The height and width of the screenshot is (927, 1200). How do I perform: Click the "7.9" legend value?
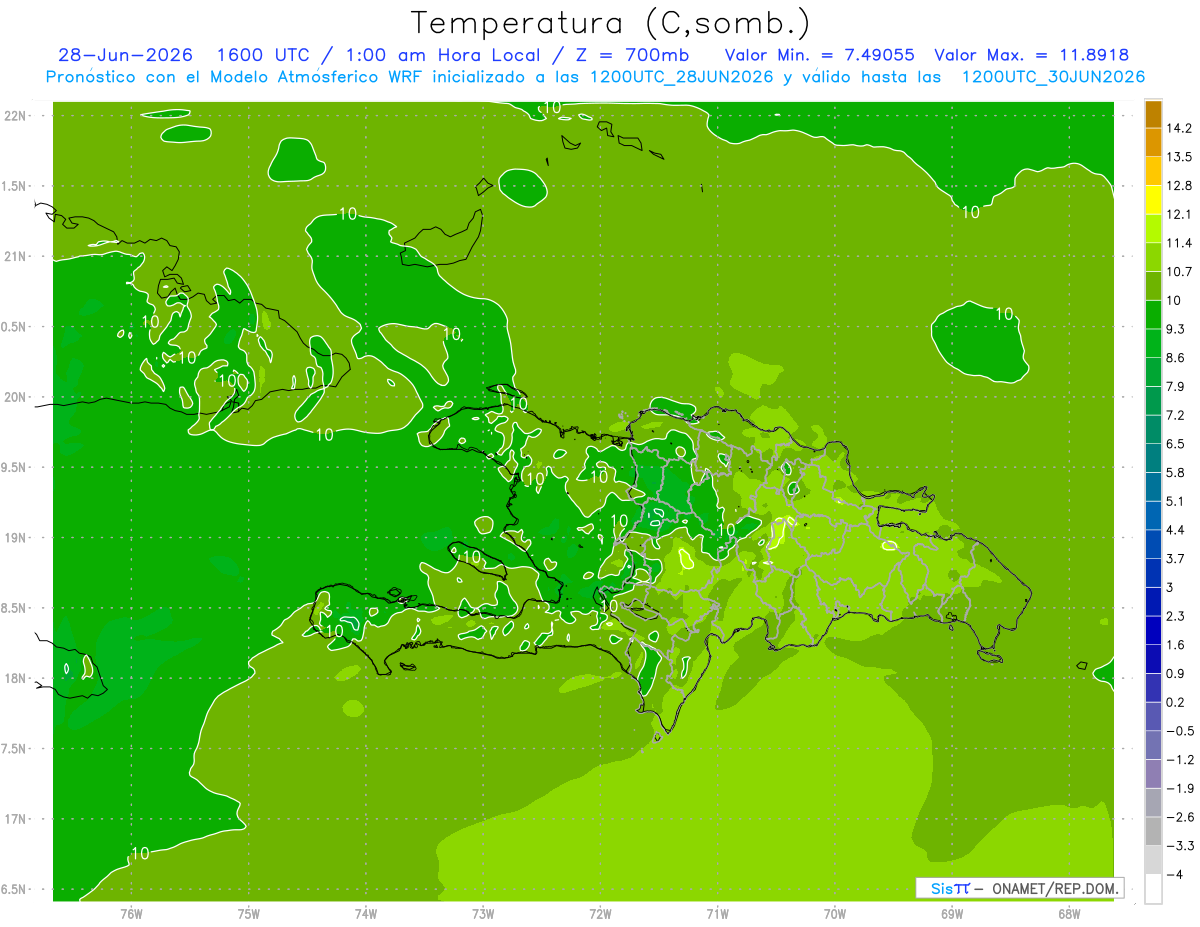point(1176,387)
